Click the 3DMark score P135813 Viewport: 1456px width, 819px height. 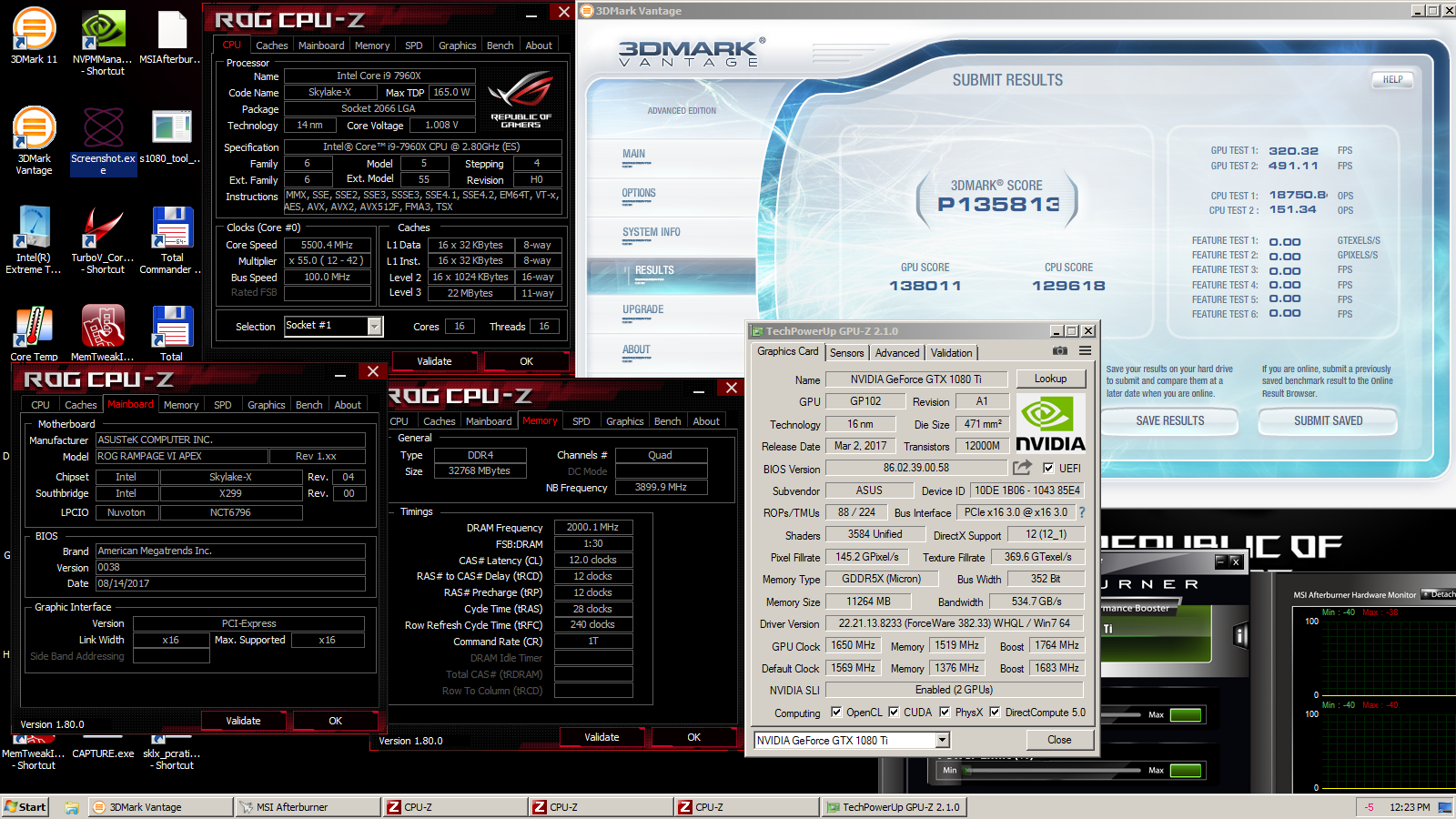998,205
